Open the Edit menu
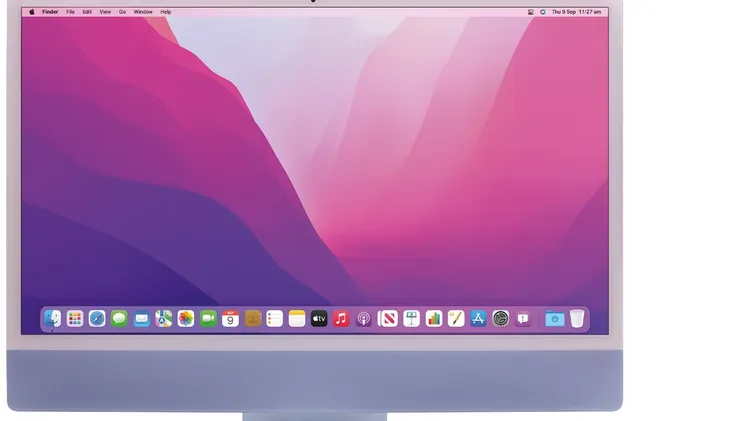The image size is (750, 421). point(87,12)
